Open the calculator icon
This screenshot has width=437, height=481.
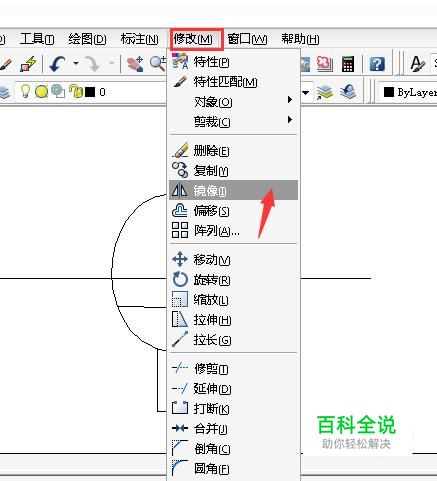[x=348, y=64]
